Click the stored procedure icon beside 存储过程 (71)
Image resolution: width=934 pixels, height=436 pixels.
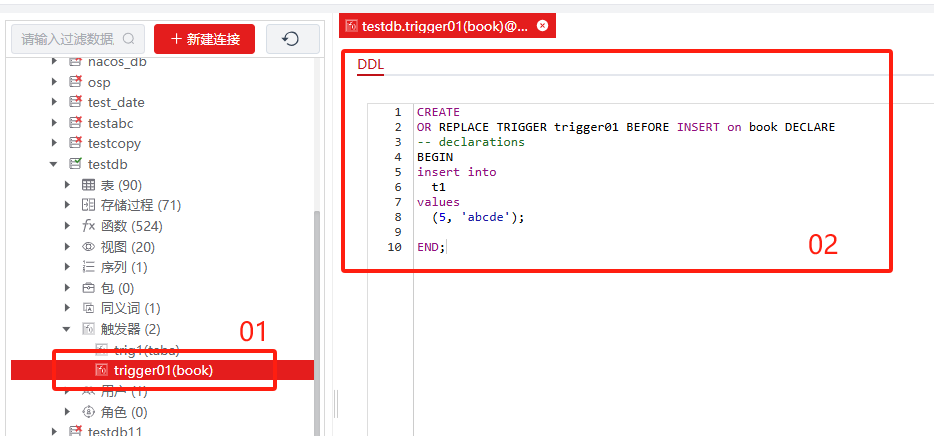[x=88, y=205]
